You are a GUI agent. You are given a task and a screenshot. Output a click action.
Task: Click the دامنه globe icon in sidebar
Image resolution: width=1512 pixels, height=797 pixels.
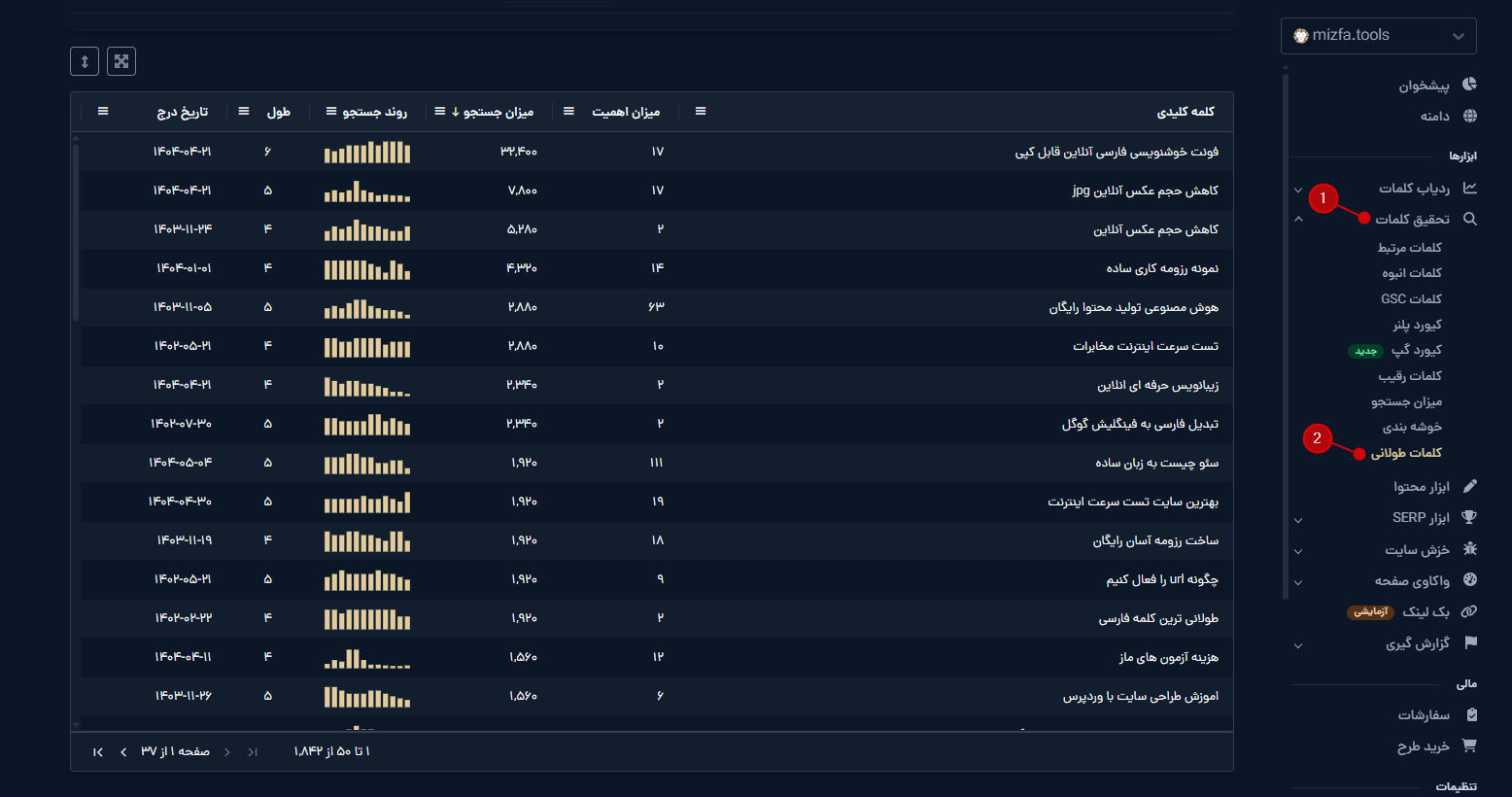[1469, 116]
